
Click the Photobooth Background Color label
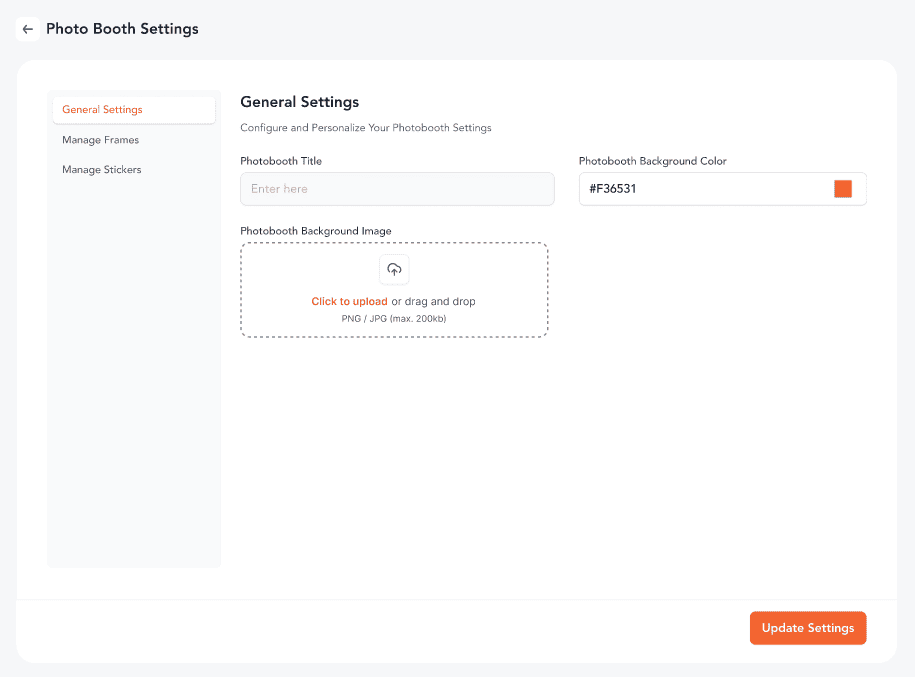(x=652, y=161)
